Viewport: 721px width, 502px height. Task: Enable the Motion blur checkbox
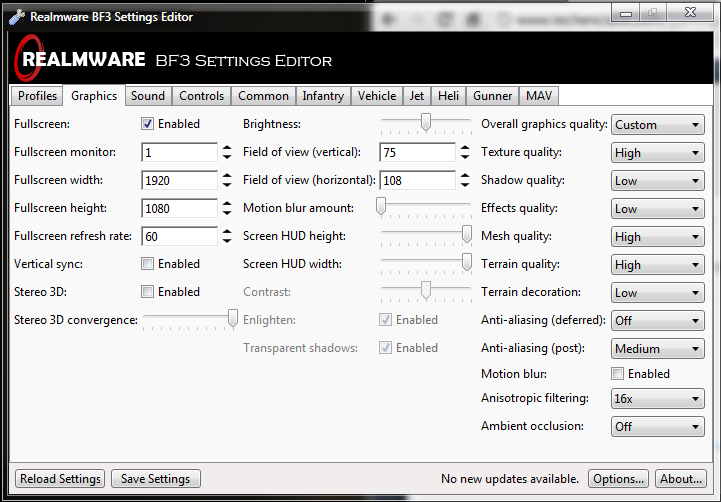point(618,373)
